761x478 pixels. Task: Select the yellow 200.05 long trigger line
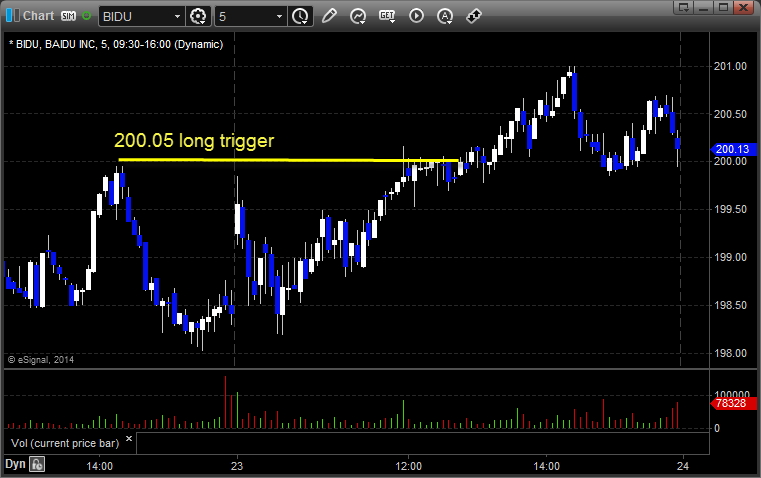point(288,160)
